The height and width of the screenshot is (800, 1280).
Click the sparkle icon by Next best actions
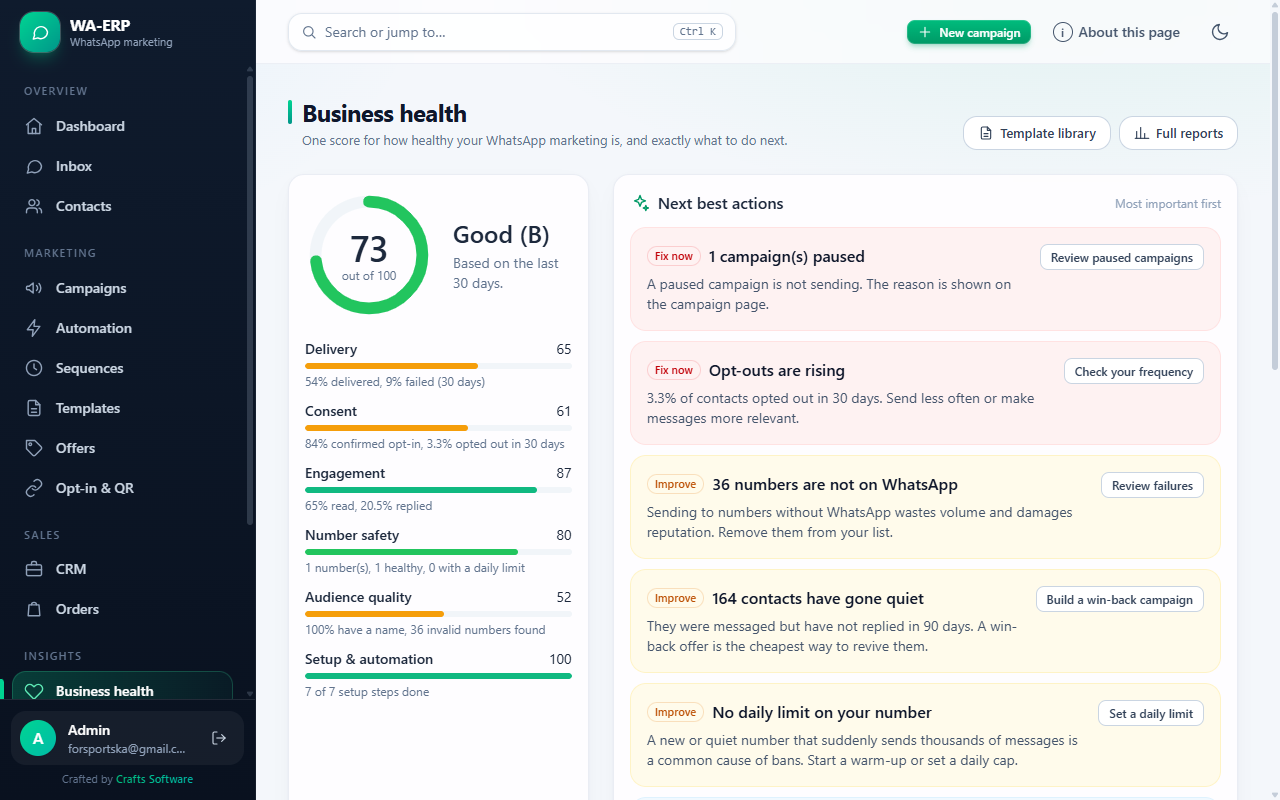click(642, 203)
